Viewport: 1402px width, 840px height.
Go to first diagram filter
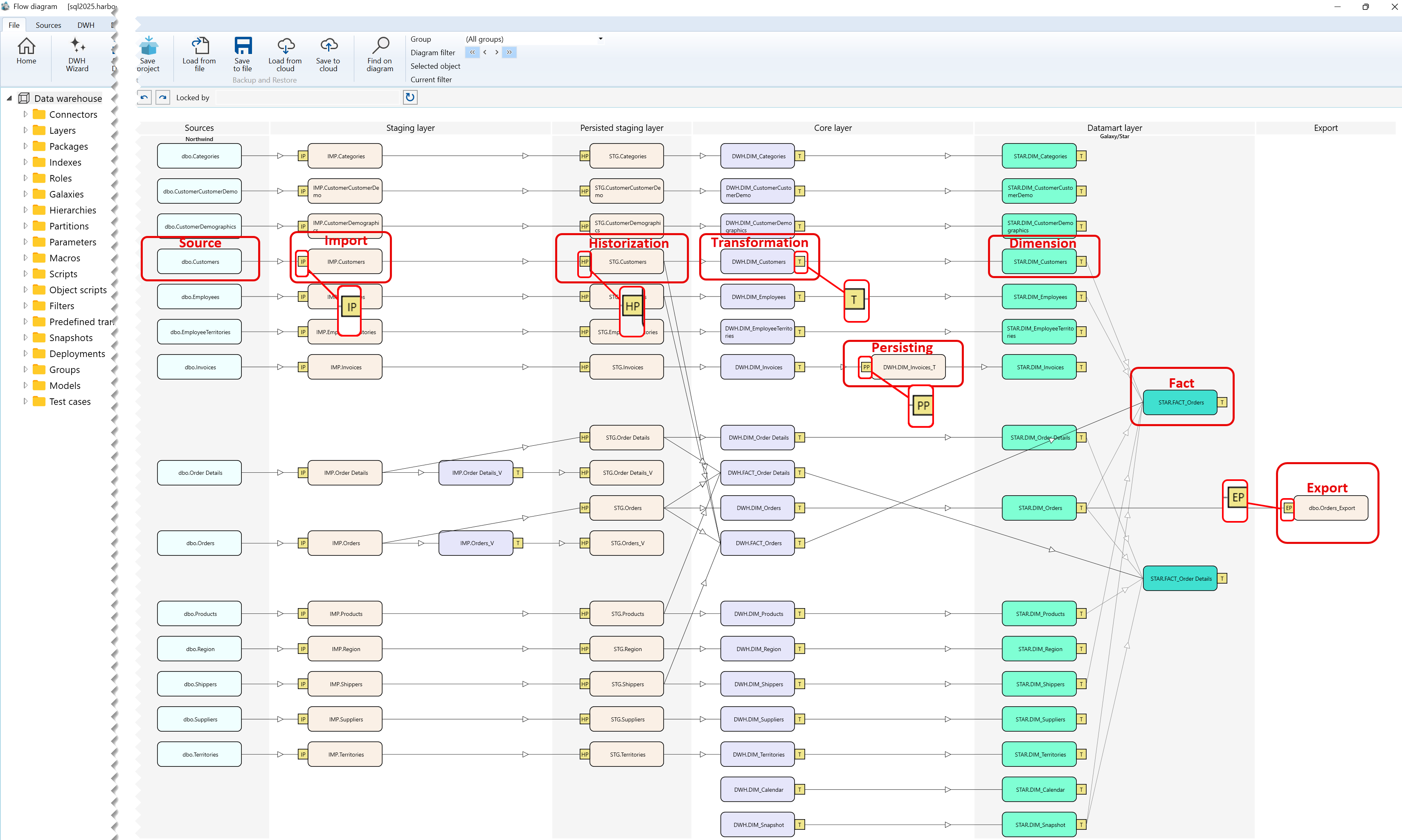[472, 52]
